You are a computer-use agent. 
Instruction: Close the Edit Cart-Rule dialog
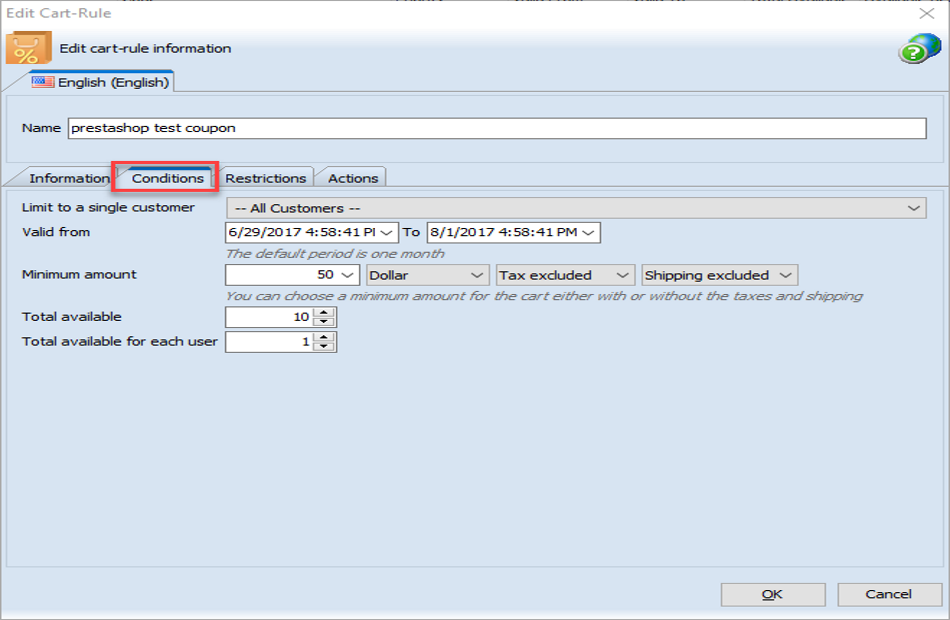(x=926, y=13)
